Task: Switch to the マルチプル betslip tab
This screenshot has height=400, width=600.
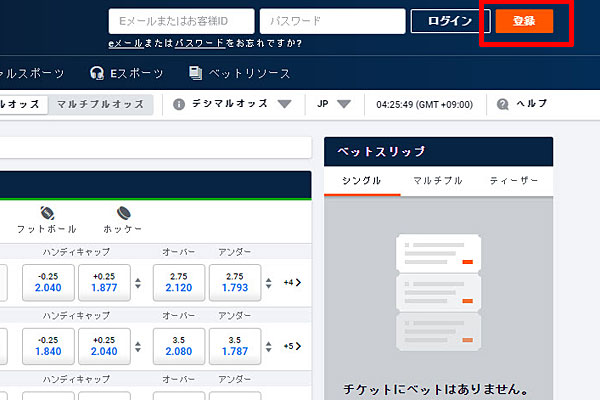Action: [438, 181]
